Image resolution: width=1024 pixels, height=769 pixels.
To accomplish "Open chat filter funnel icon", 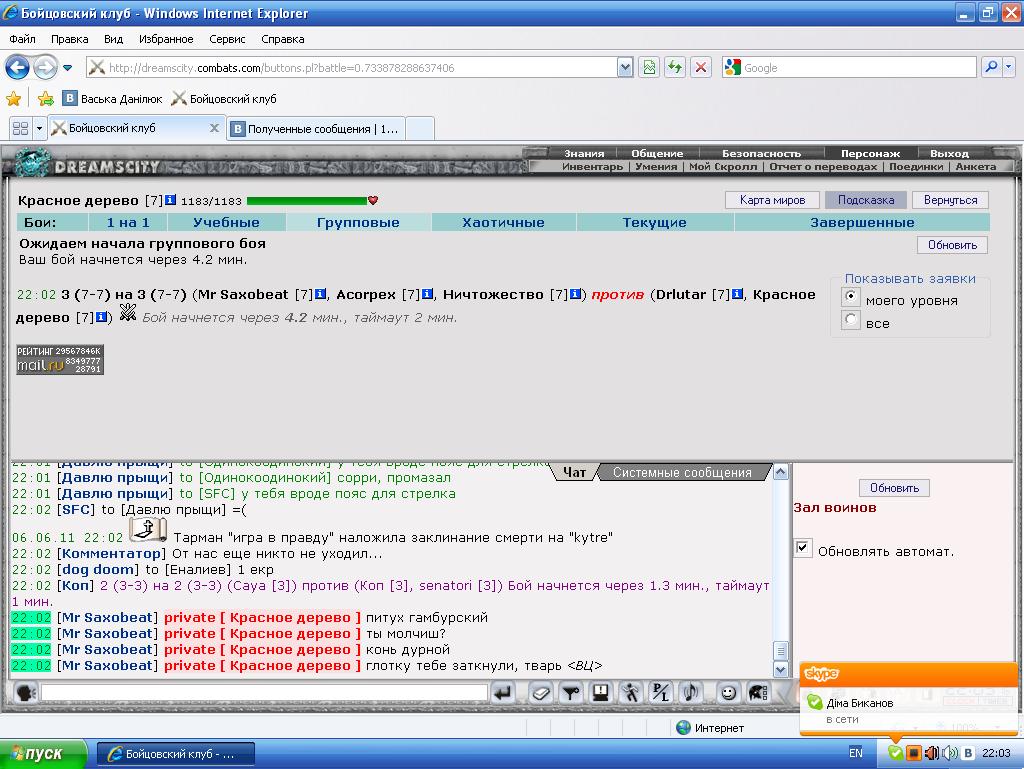I will [x=571, y=692].
